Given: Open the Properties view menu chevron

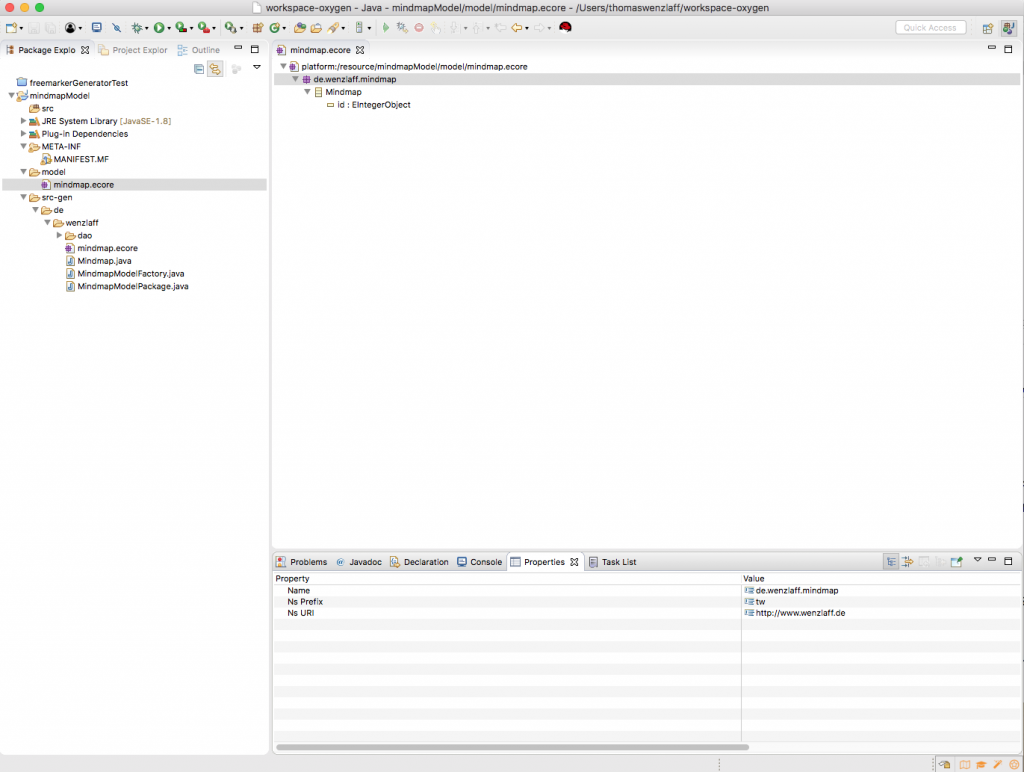Looking at the screenshot, I should pyautogui.click(x=978, y=561).
